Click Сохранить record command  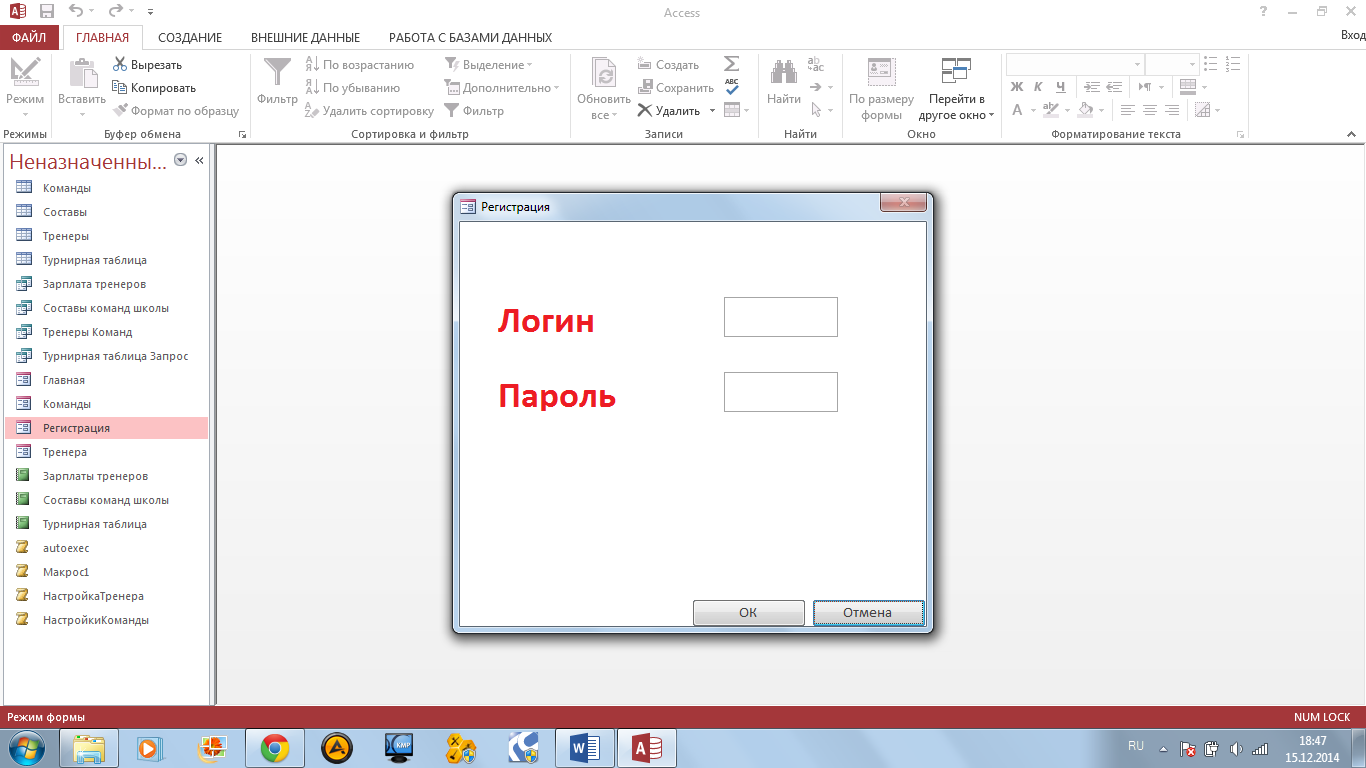point(675,87)
